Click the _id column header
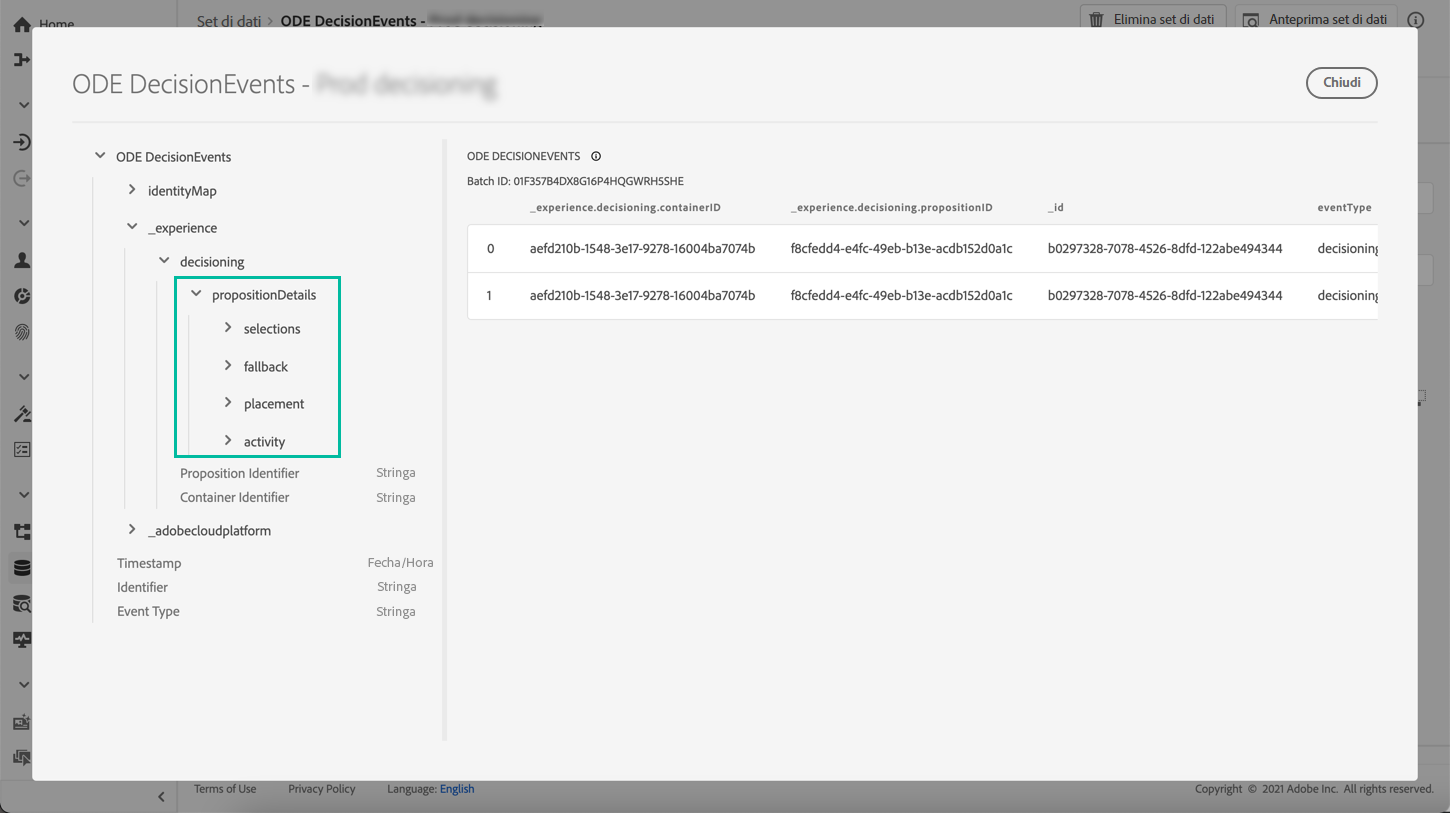Viewport: 1450px width, 813px height. [1056, 208]
